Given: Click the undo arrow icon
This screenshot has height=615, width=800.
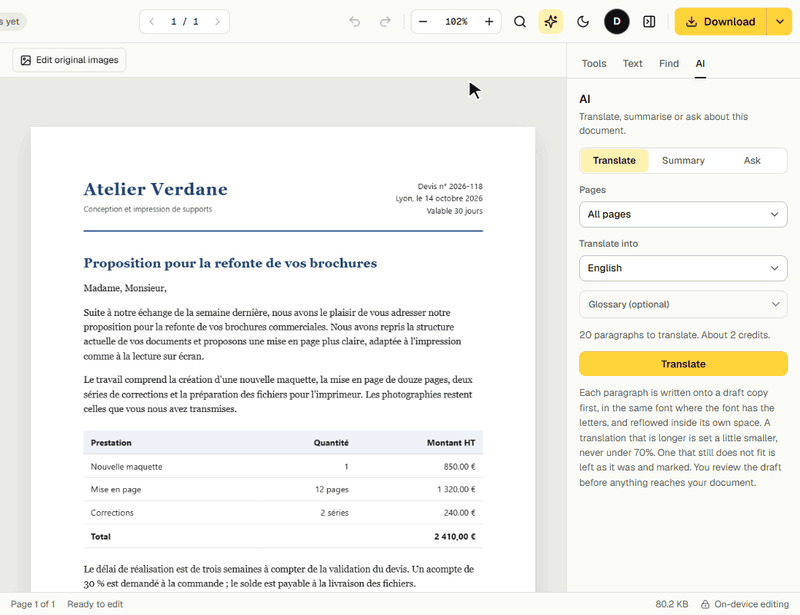Looking at the screenshot, I should click(355, 21).
